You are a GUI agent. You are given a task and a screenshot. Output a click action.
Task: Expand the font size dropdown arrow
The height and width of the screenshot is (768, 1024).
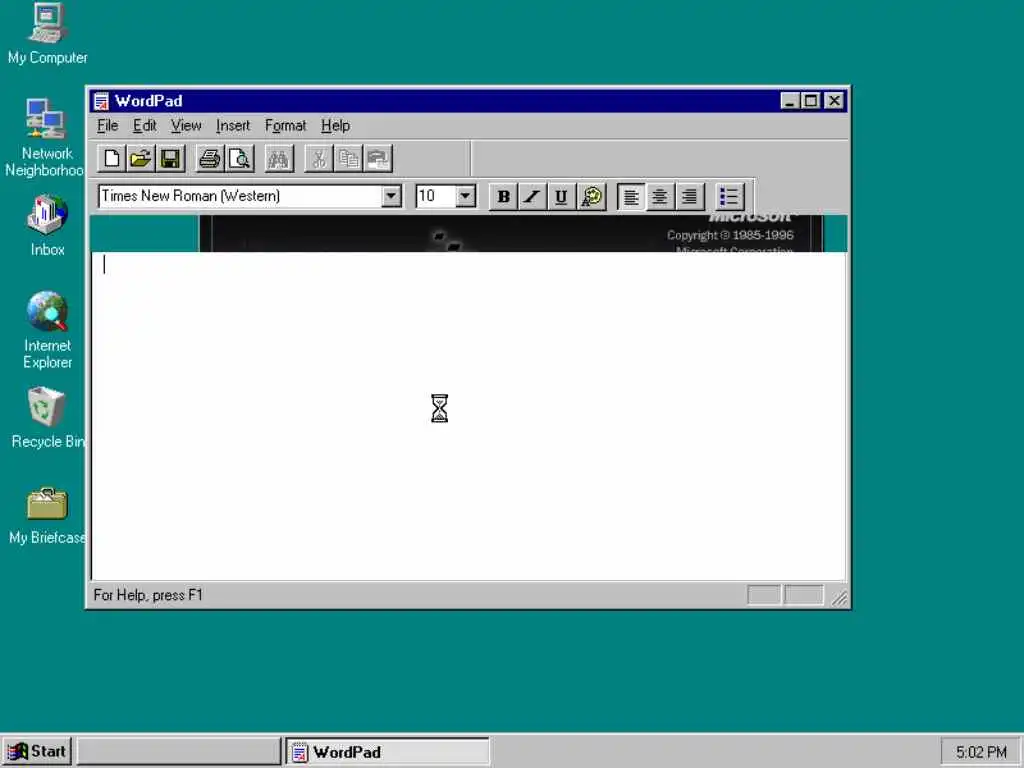point(465,196)
